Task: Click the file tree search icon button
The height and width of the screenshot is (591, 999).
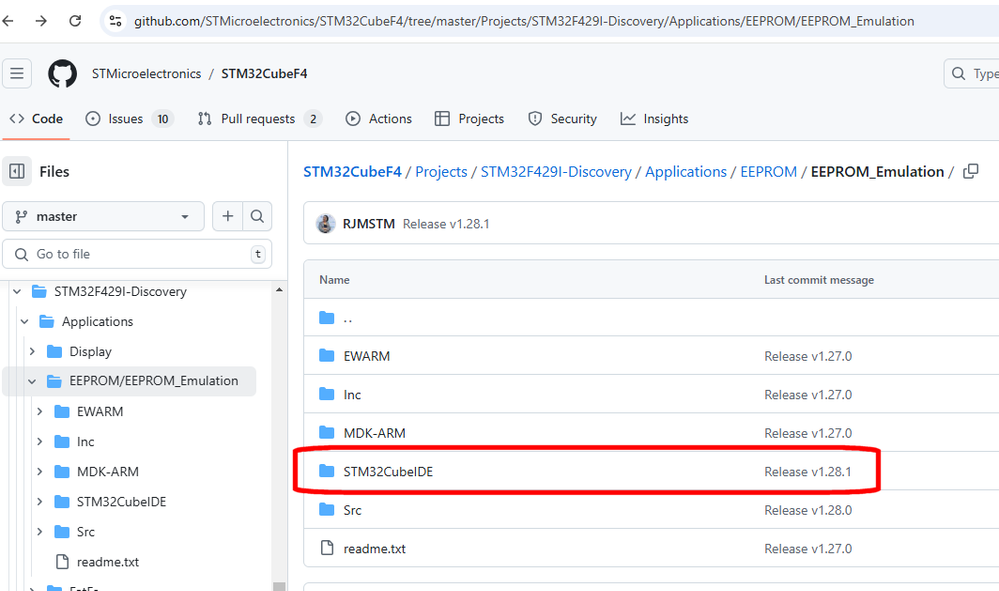Action: [257, 217]
